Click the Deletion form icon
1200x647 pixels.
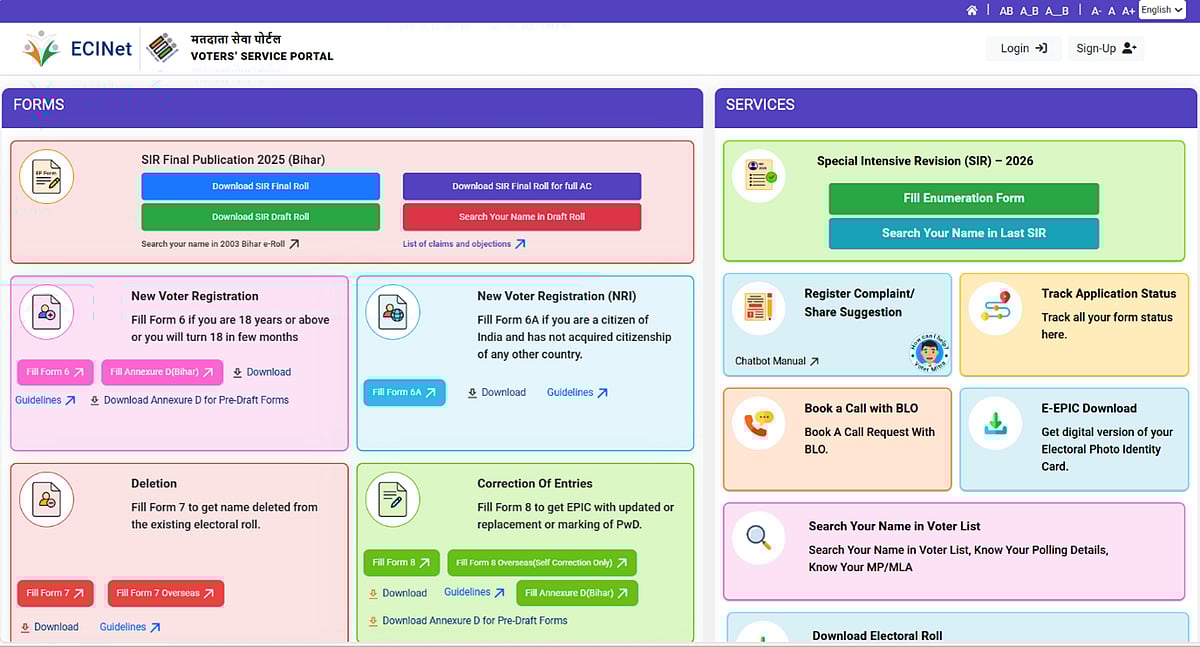[46, 499]
